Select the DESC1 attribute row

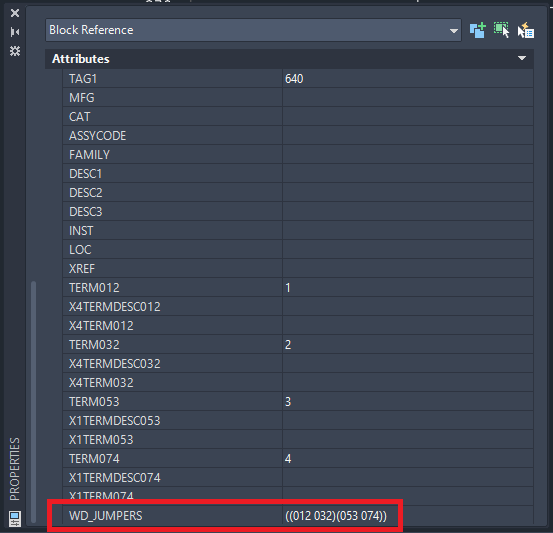tap(298, 174)
